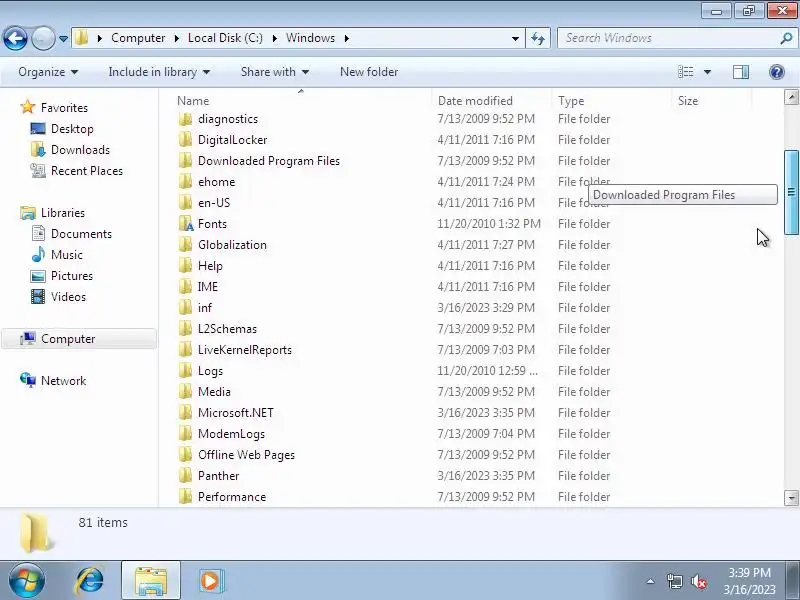
Task: Open Music library
Action: pos(66,255)
